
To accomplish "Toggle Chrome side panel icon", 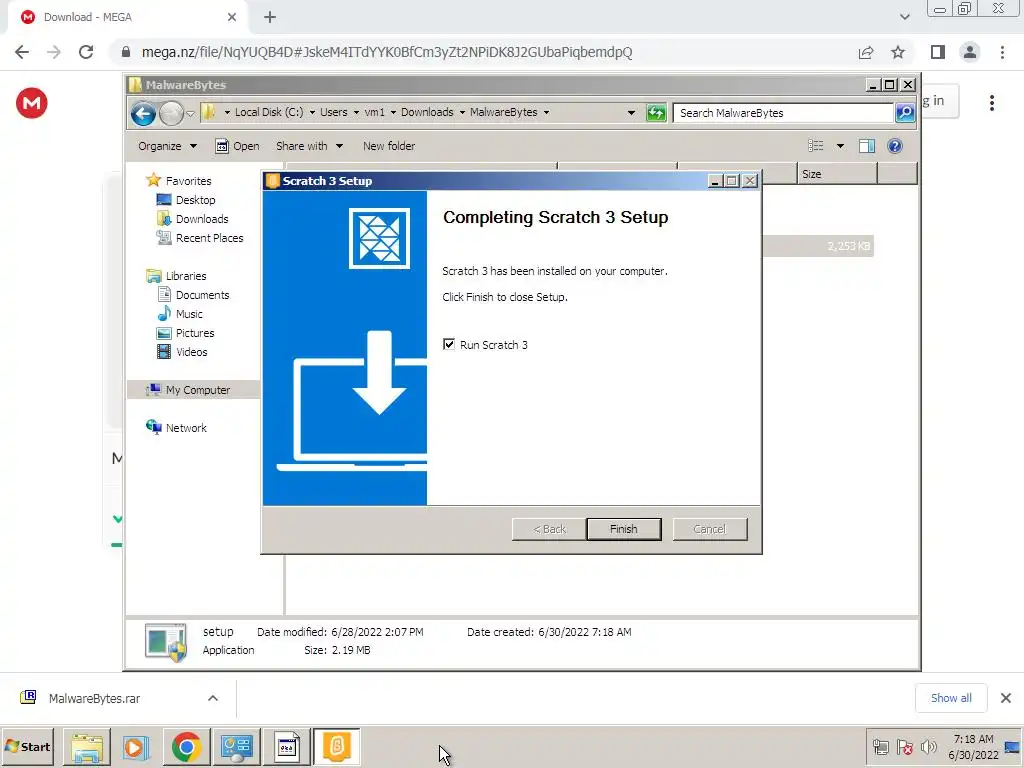I will click(x=938, y=52).
